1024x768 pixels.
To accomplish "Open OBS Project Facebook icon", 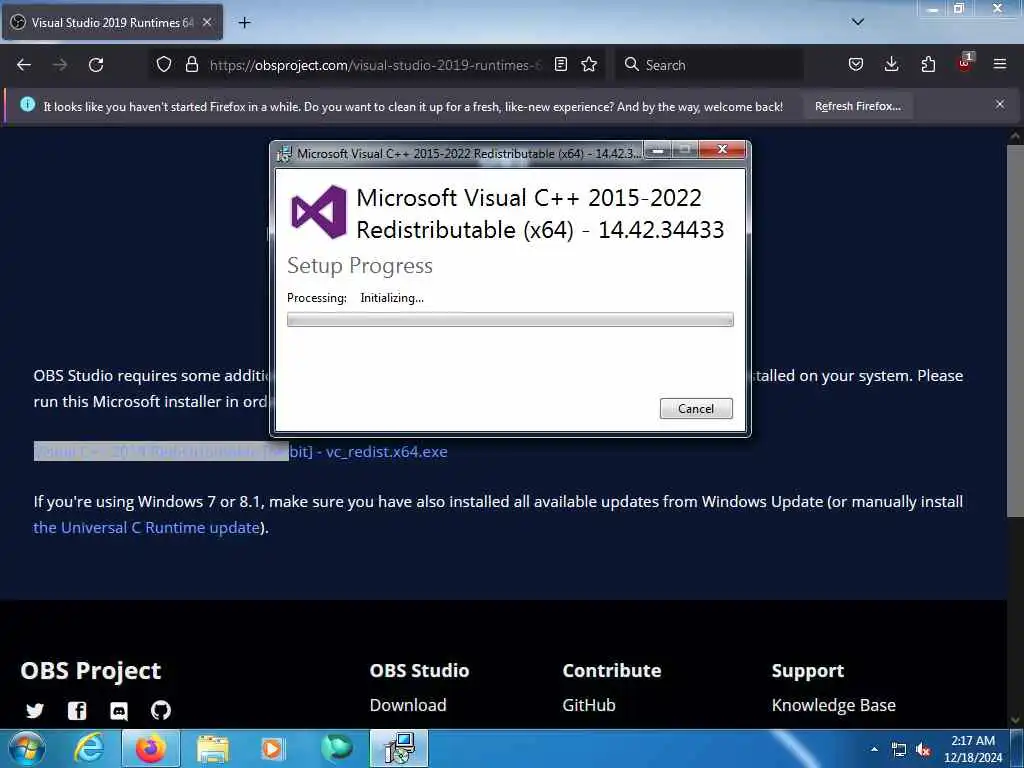I will tap(77, 711).
